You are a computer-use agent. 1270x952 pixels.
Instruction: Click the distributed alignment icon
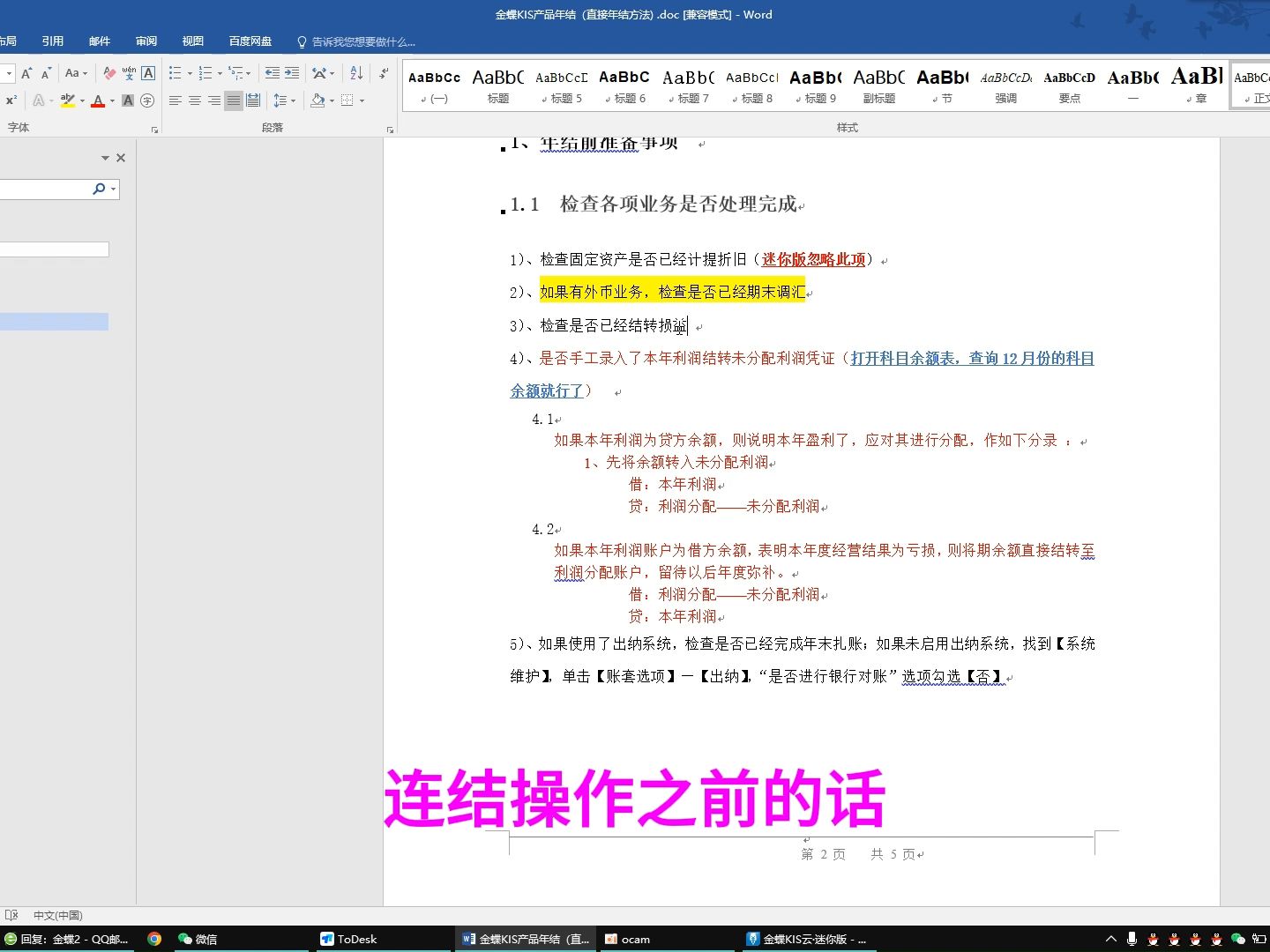tap(253, 100)
